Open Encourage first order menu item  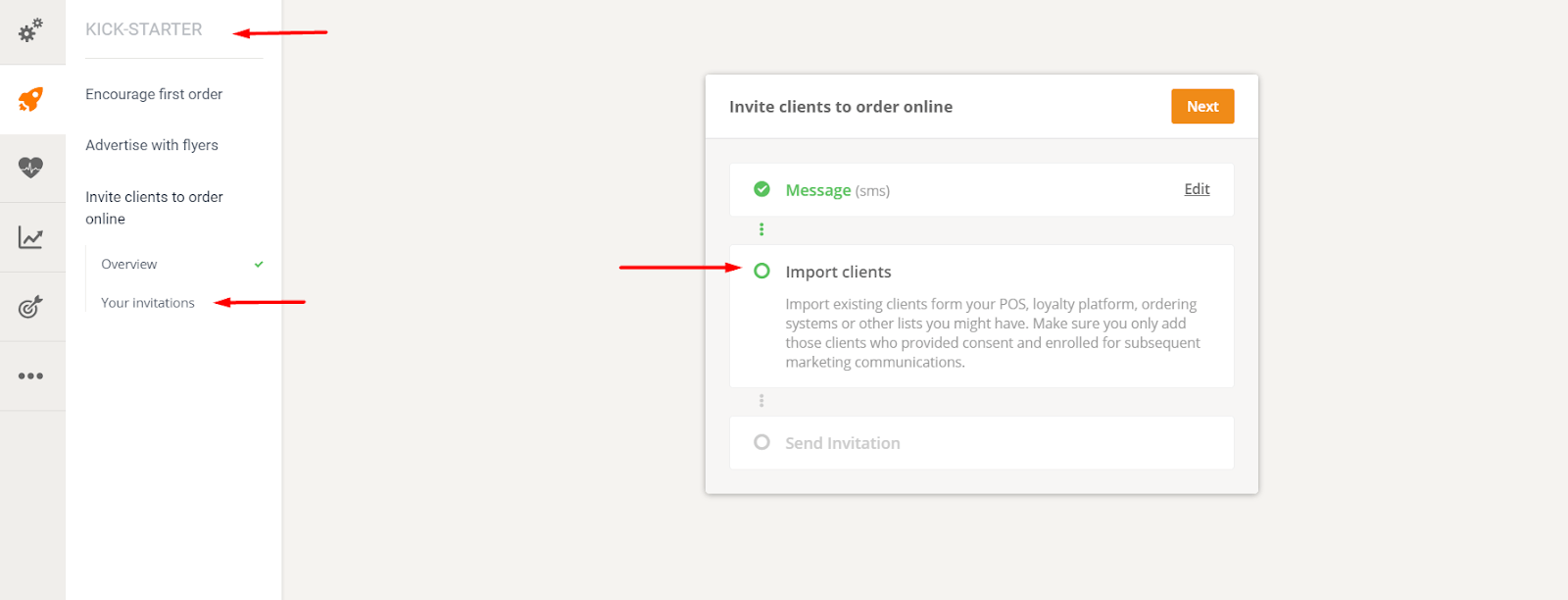click(x=154, y=94)
